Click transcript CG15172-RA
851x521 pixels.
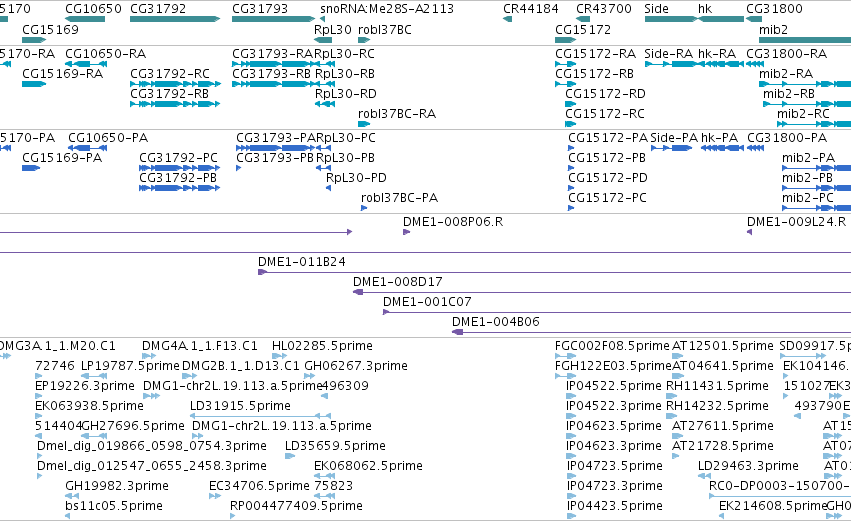click(595, 54)
